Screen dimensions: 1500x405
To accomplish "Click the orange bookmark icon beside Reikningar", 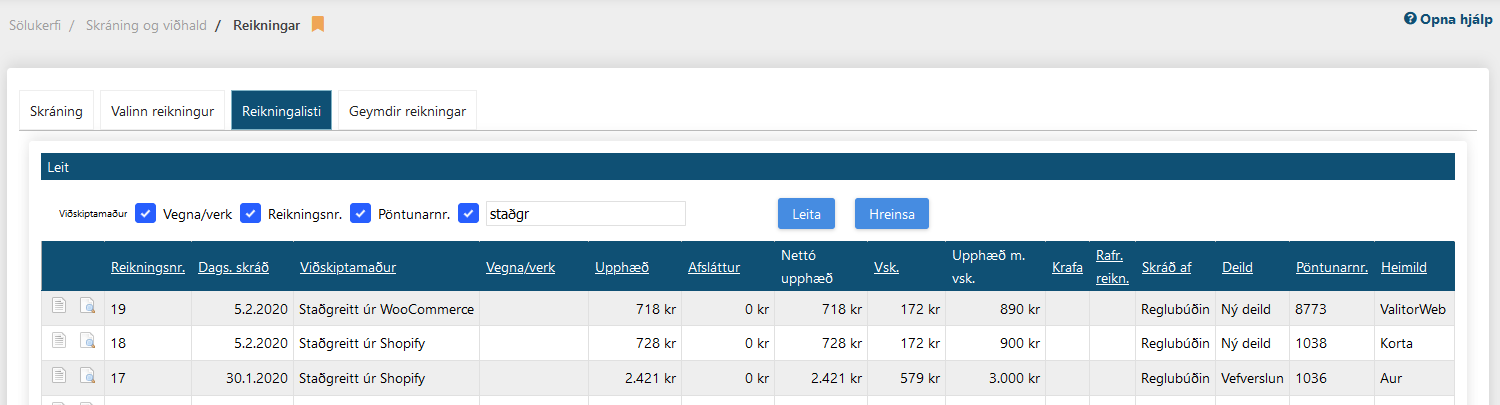I will (318, 25).
